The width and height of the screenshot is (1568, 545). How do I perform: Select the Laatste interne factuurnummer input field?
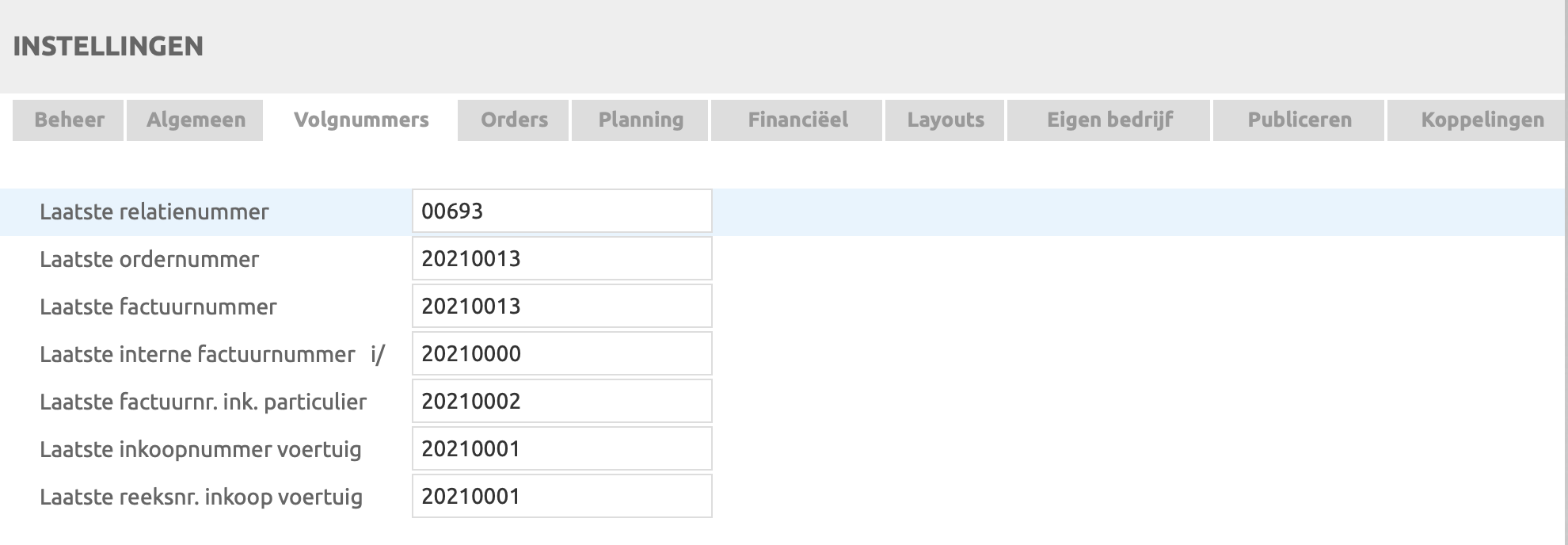tap(562, 354)
